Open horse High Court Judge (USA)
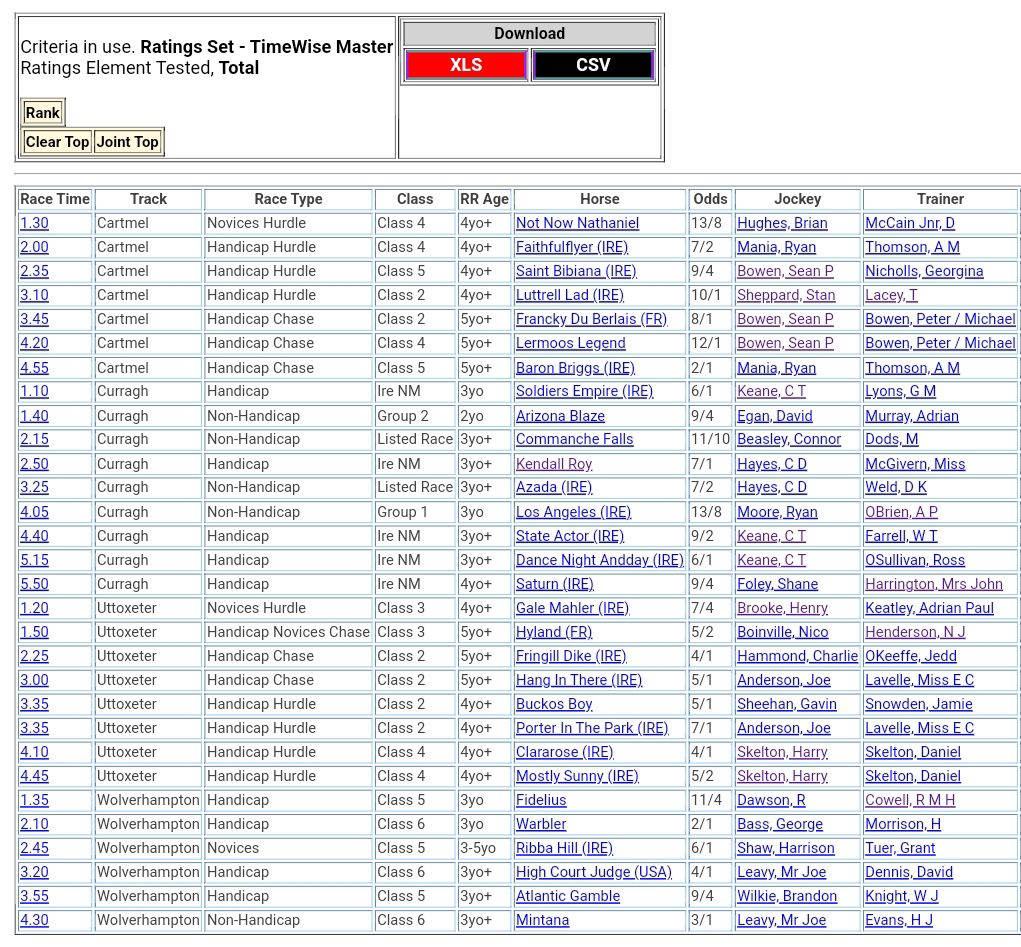 tap(594, 872)
